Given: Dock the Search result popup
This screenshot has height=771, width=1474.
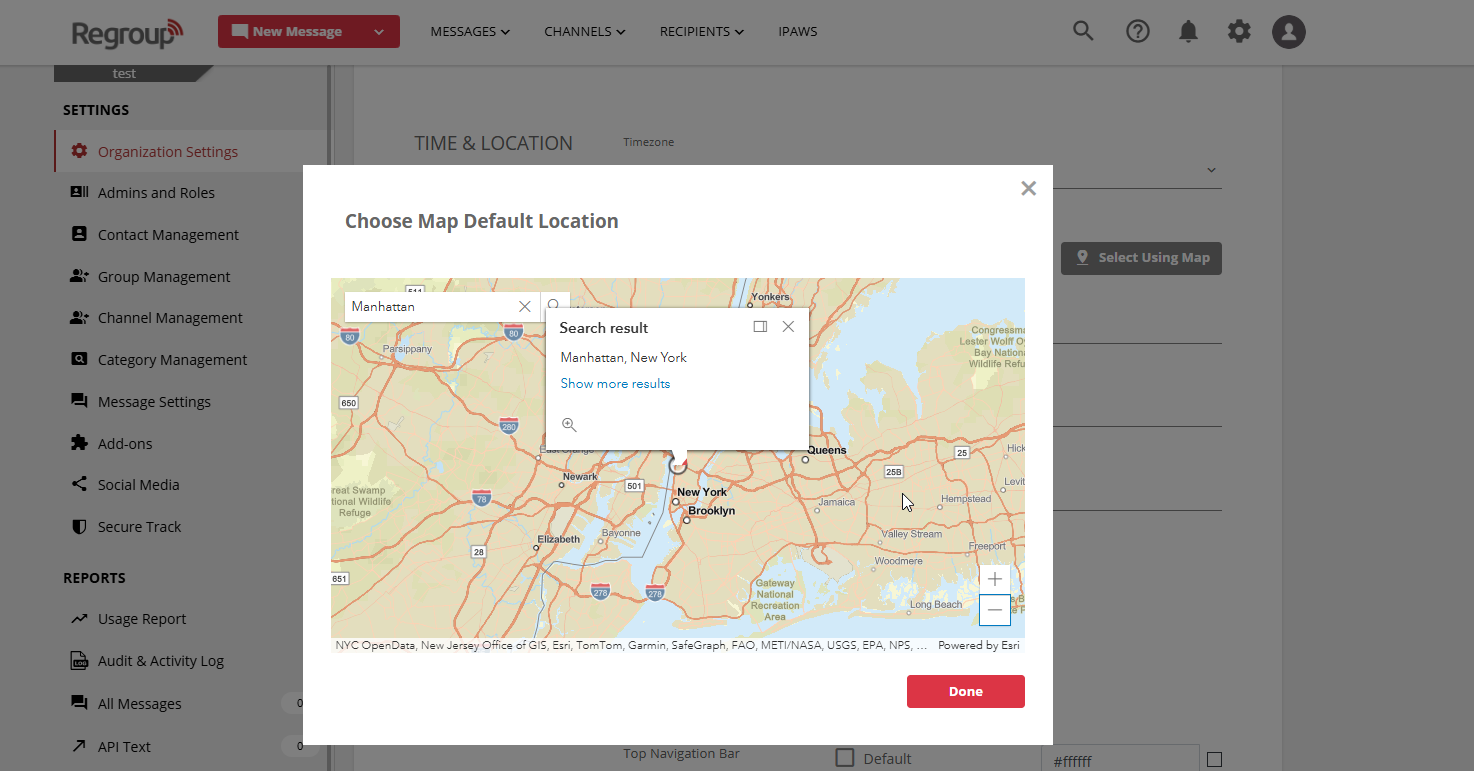Looking at the screenshot, I should pos(760,327).
